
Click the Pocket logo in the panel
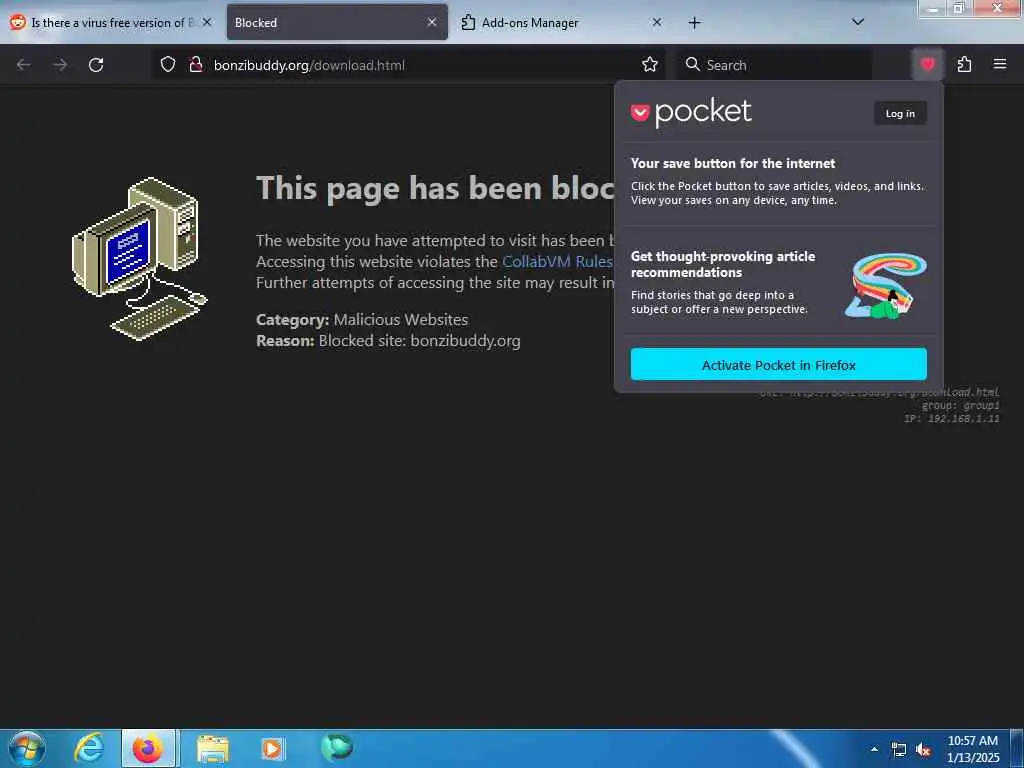click(691, 114)
